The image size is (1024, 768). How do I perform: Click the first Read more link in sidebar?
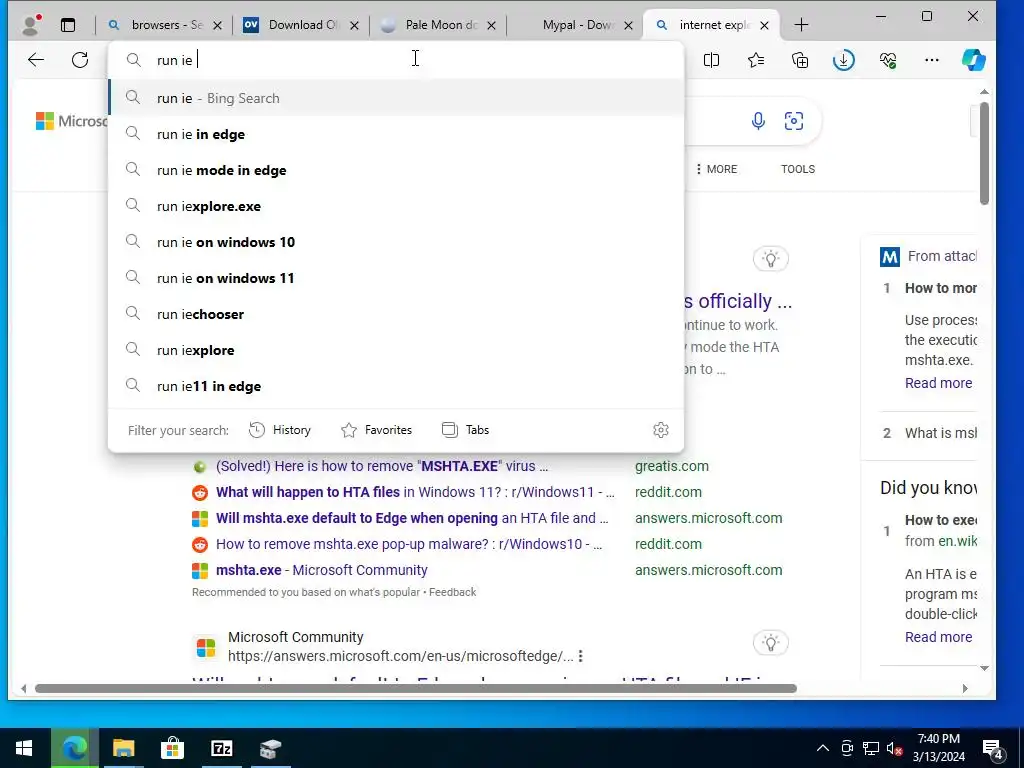tap(938, 383)
